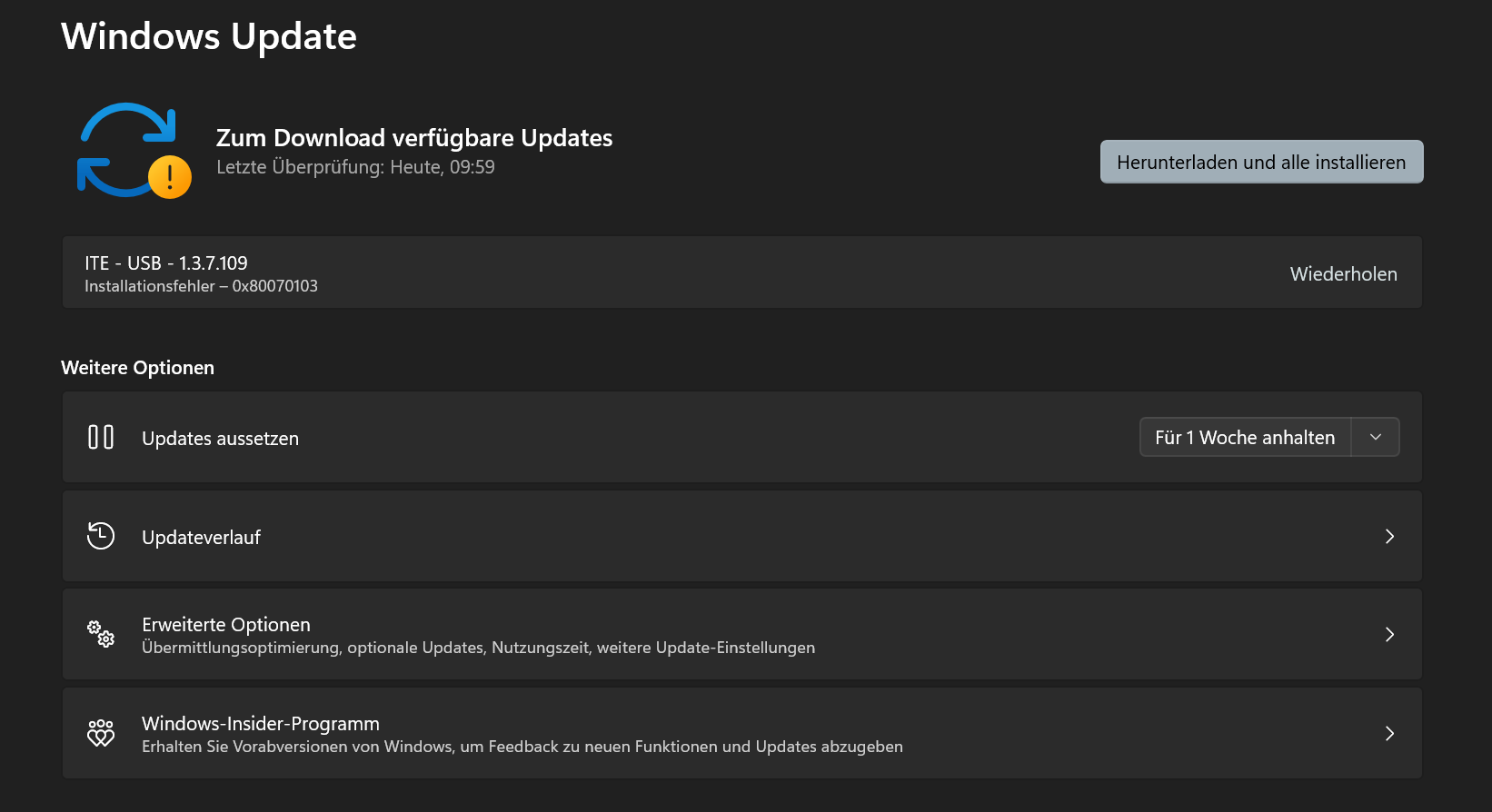Click the Updates aussetzen label

click(x=220, y=439)
